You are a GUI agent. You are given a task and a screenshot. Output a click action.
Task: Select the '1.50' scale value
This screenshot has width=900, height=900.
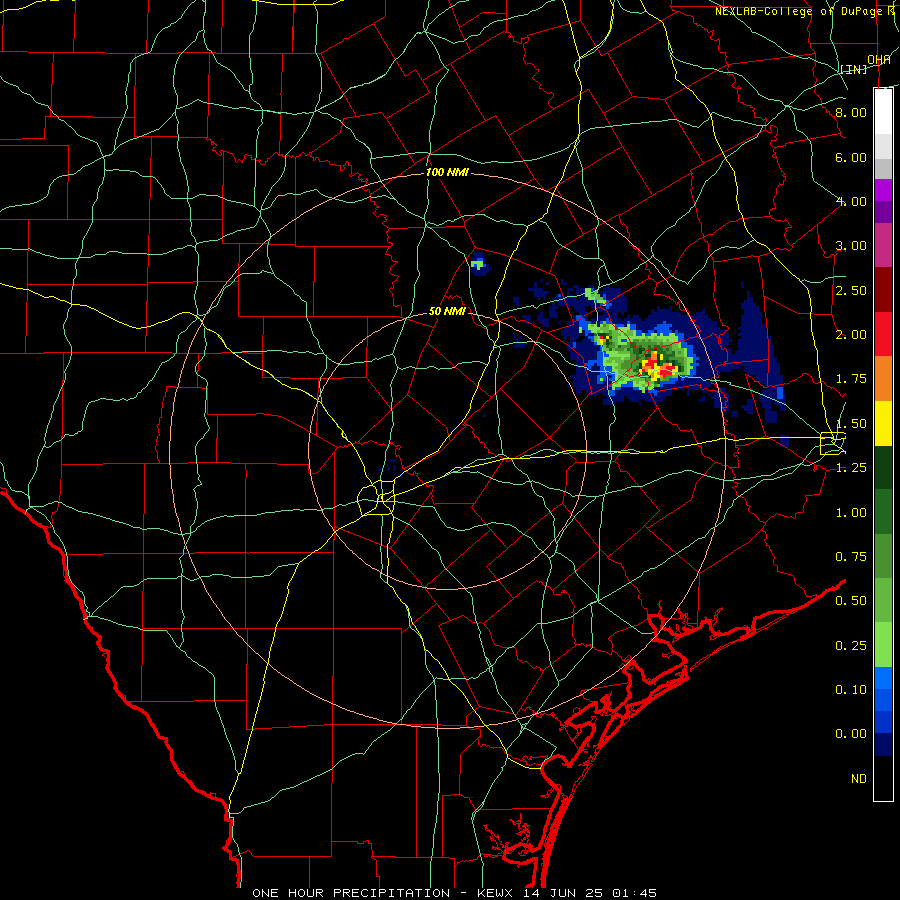pos(851,424)
